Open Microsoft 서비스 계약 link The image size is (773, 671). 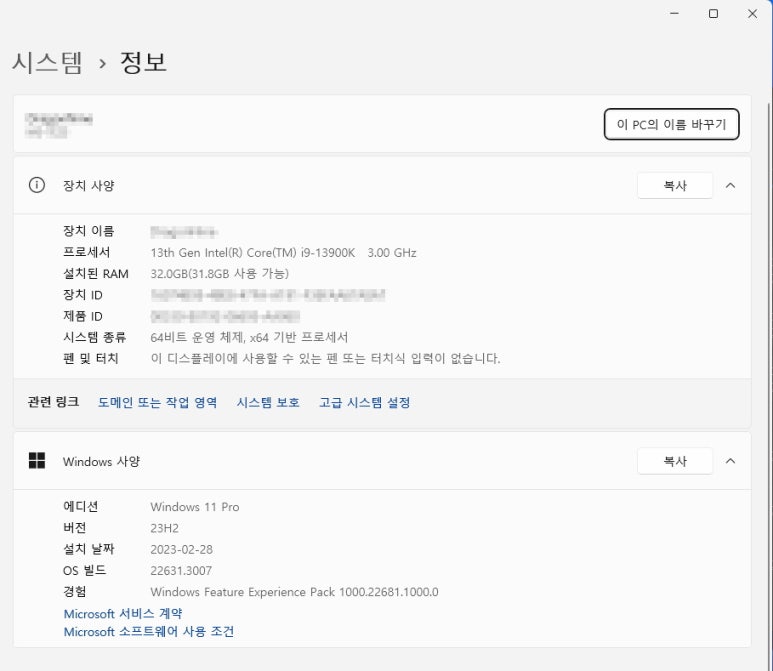123,614
